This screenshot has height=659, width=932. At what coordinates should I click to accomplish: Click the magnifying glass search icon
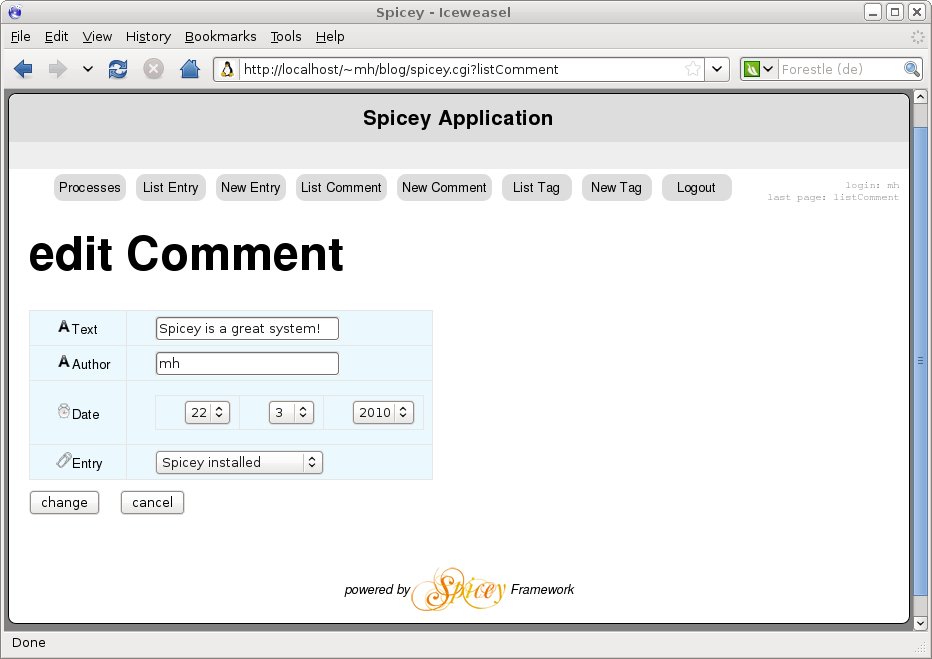pos(912,69)
